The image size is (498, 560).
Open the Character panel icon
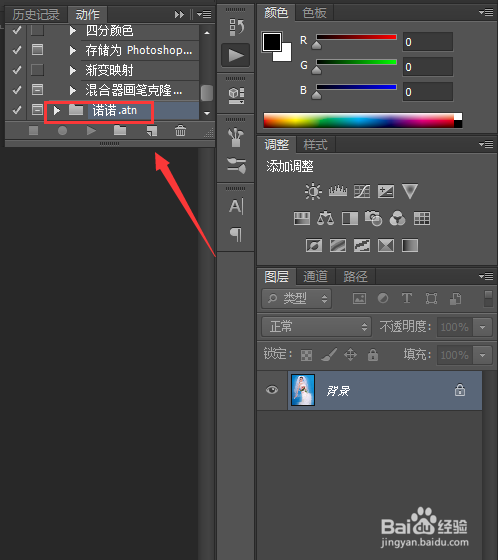(x=236, y=207)
